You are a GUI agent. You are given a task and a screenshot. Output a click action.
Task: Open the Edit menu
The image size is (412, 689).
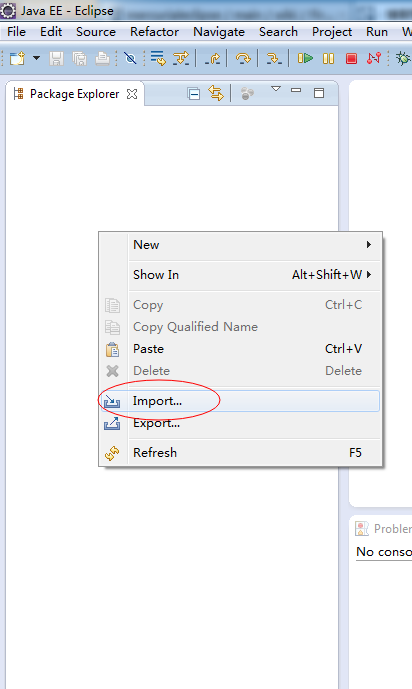[51, 32]
